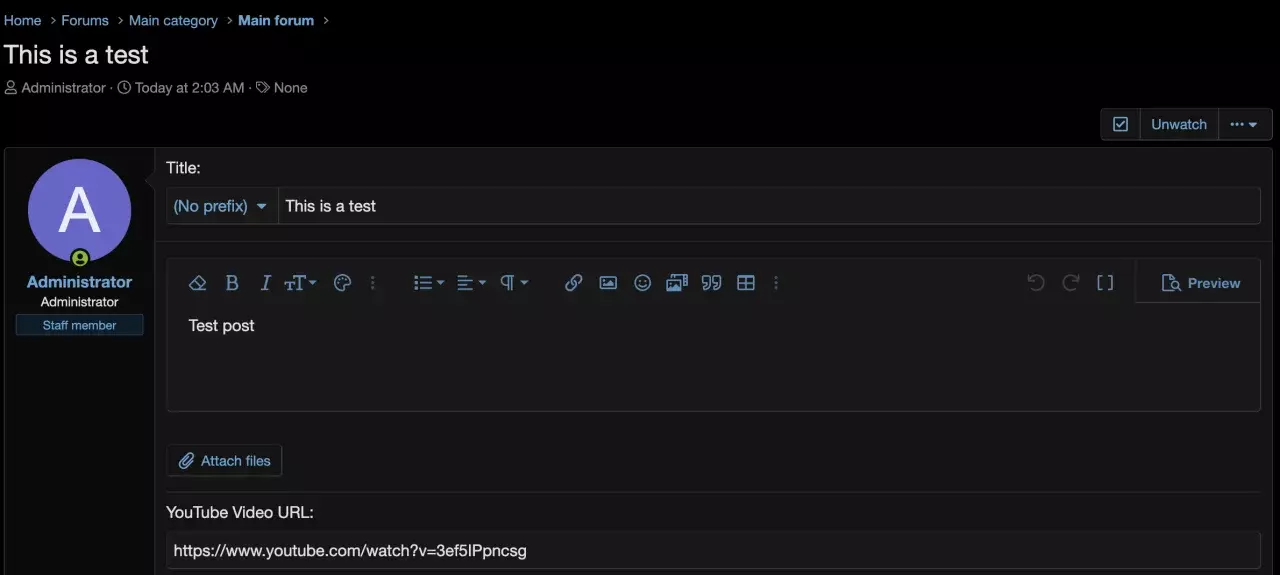This screenshot has width=1280, height=575.
Task: Insert a link with chain icon
Action: [573, 283]
